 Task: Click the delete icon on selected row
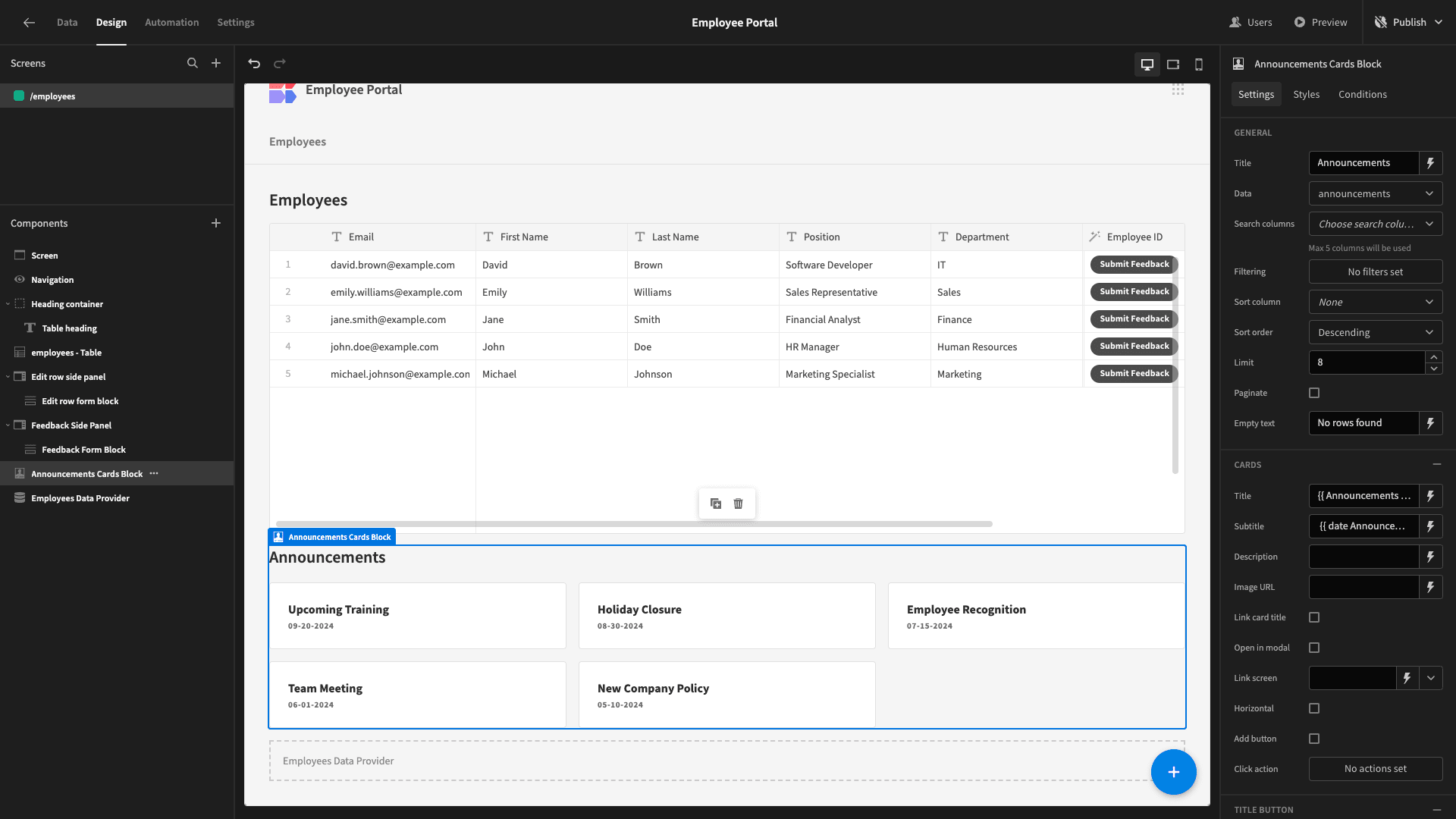coord(739,503)
